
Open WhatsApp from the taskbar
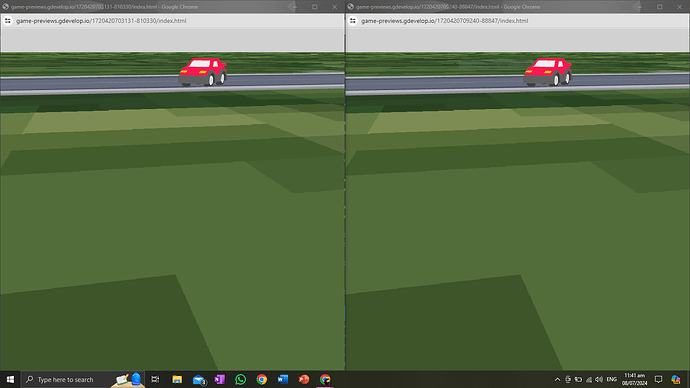(x=241, y=379)
